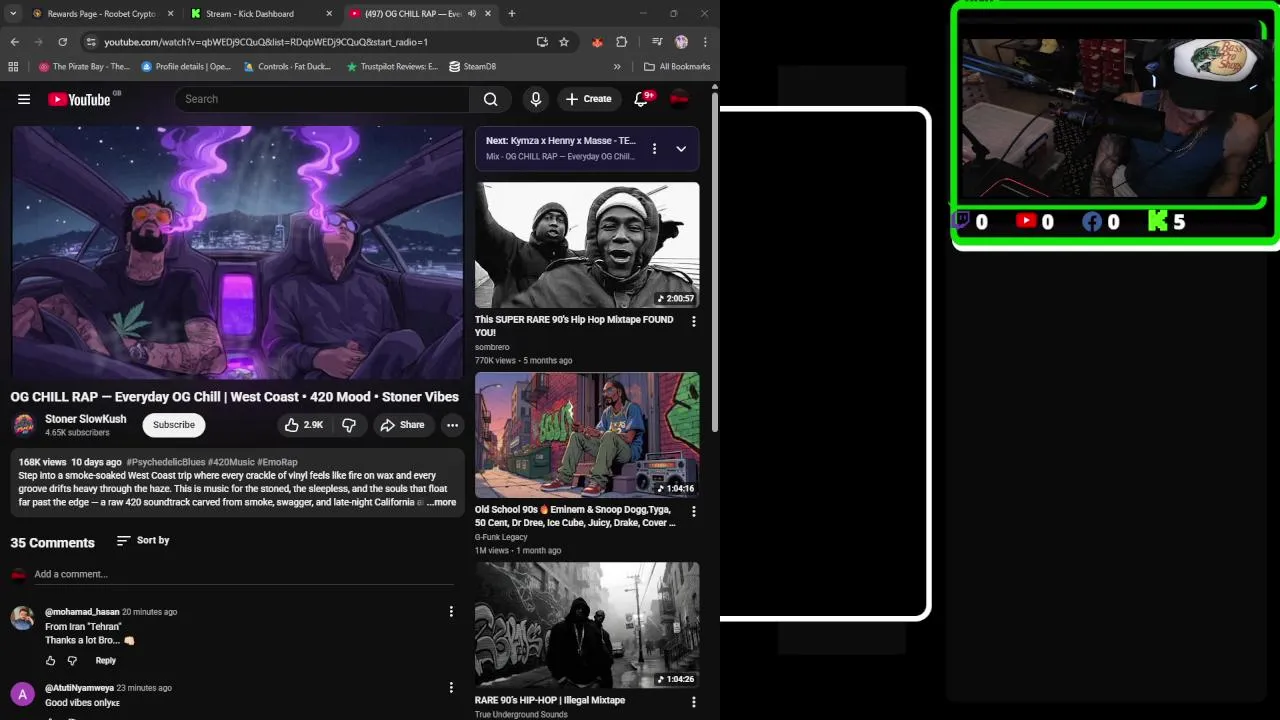The width and height of the screenshot is (1280, 720).
Task: Mute the YouTube tab via speaker icon
Action: pos(471,14)
